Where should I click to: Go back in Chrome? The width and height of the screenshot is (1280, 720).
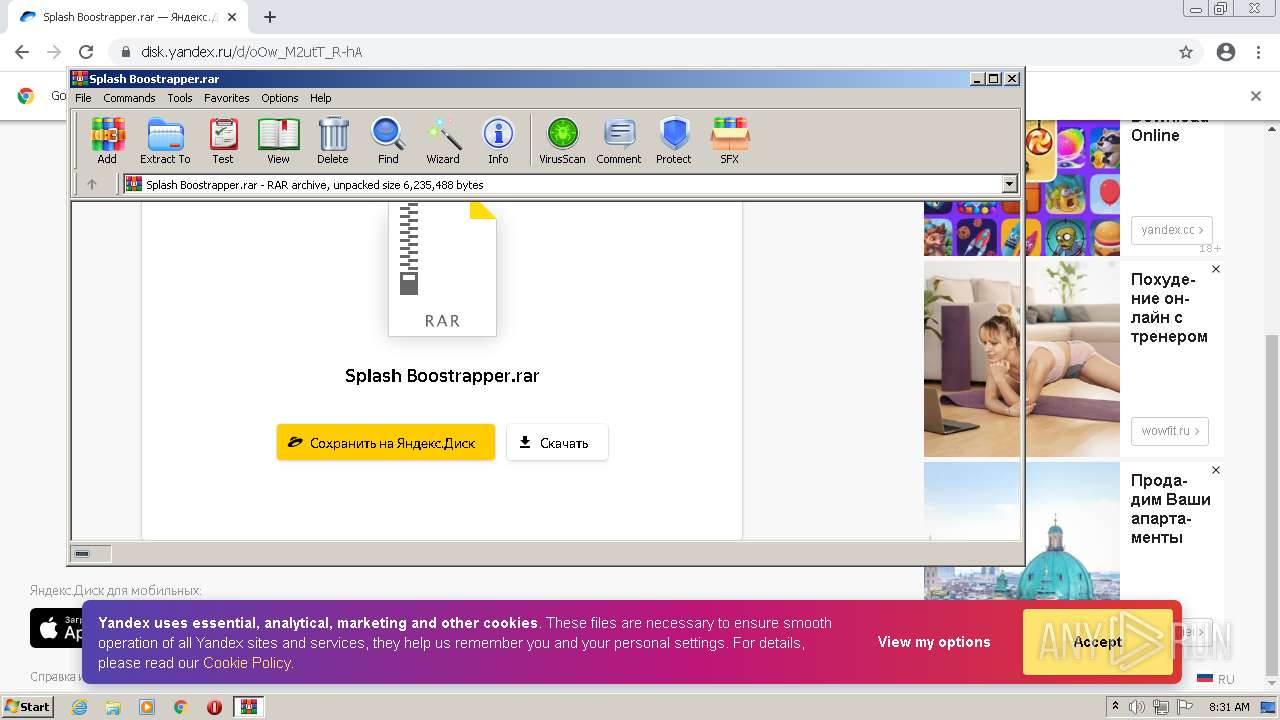(22, 52)
